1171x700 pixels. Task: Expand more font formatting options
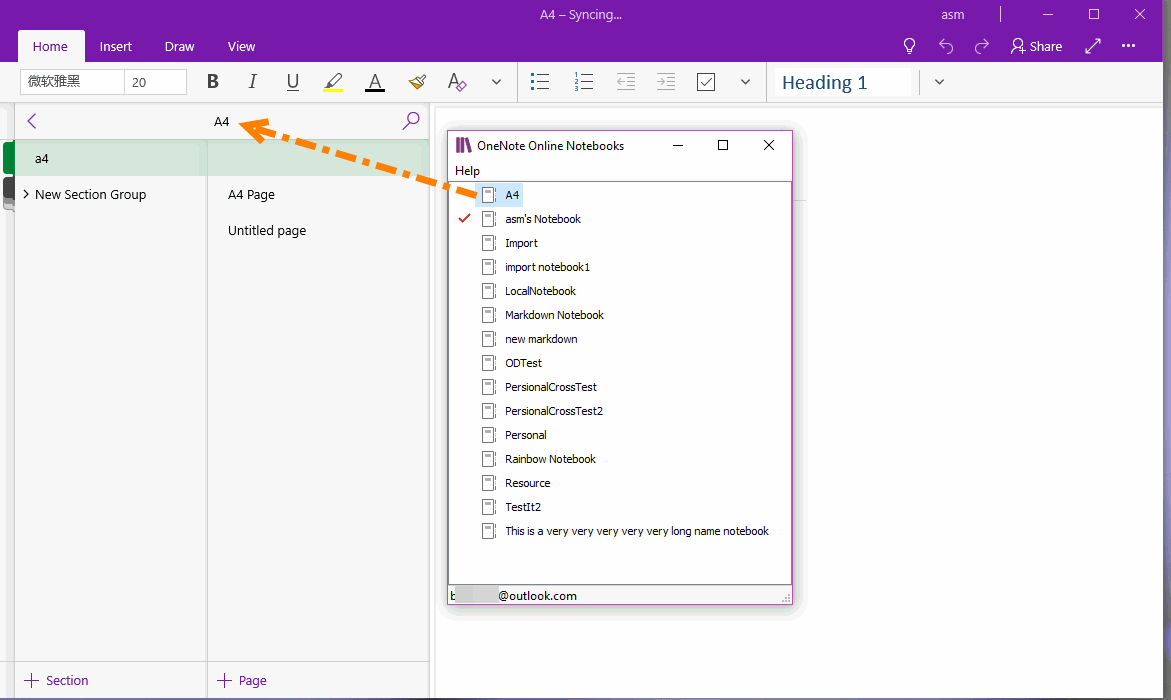click(x=496, y=82)
